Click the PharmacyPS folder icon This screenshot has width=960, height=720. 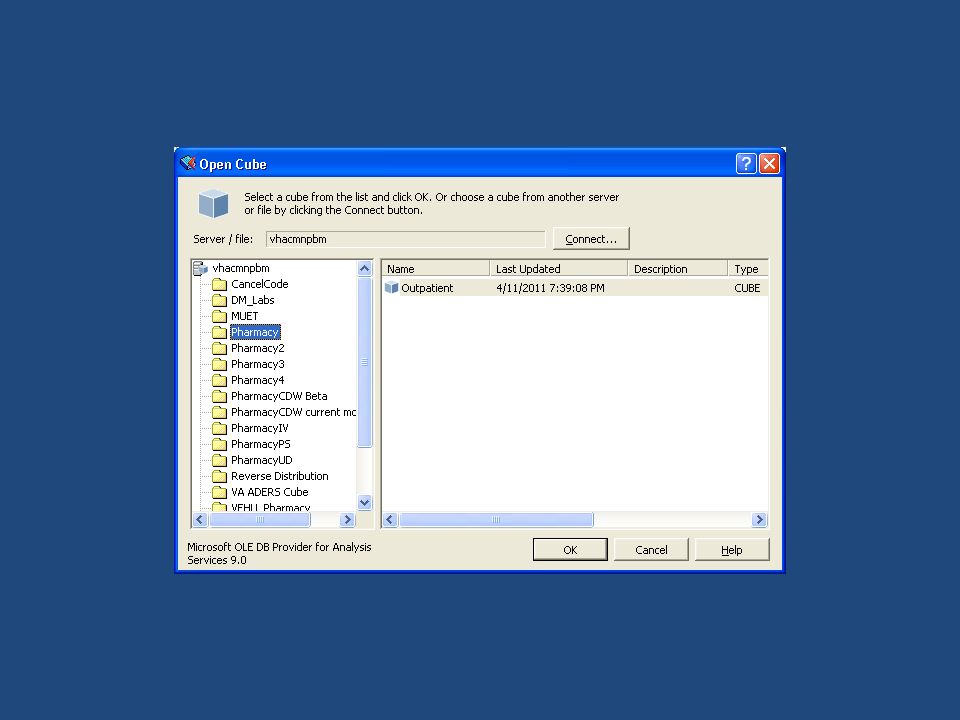219,444
